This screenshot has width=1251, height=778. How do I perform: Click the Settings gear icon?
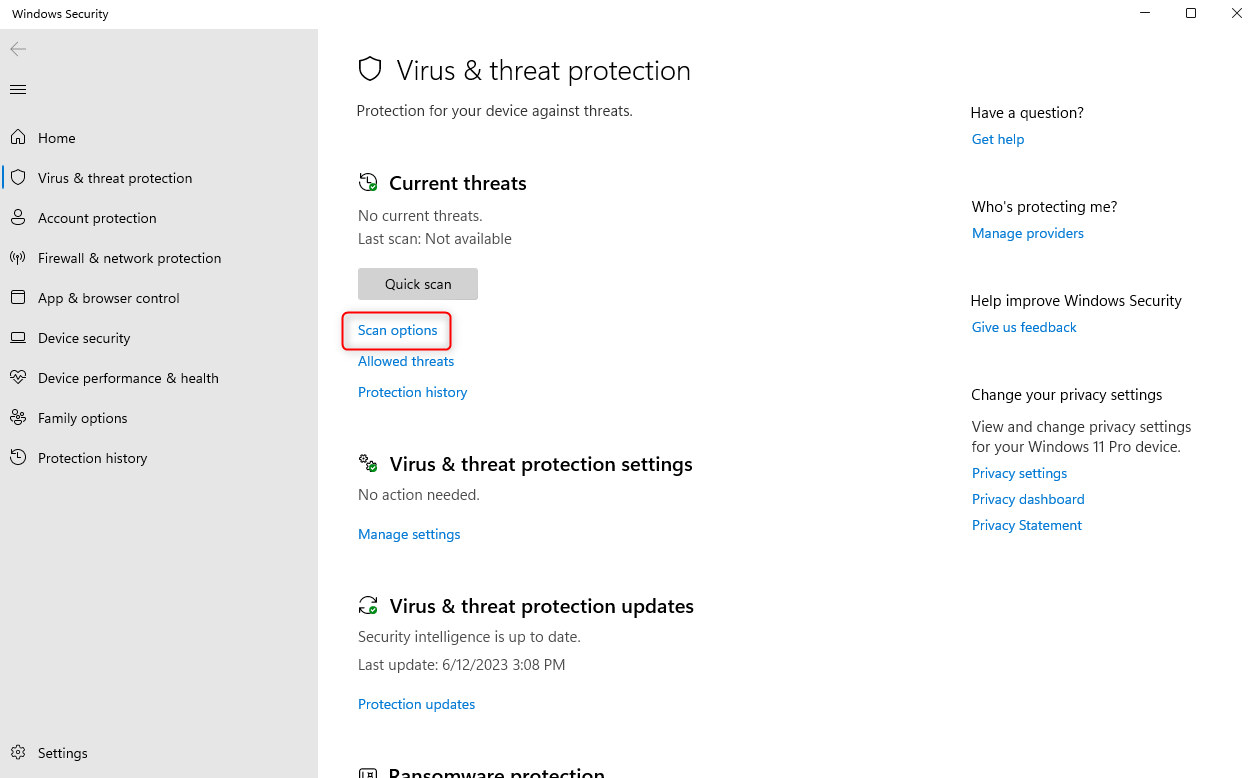click(18, 753)
